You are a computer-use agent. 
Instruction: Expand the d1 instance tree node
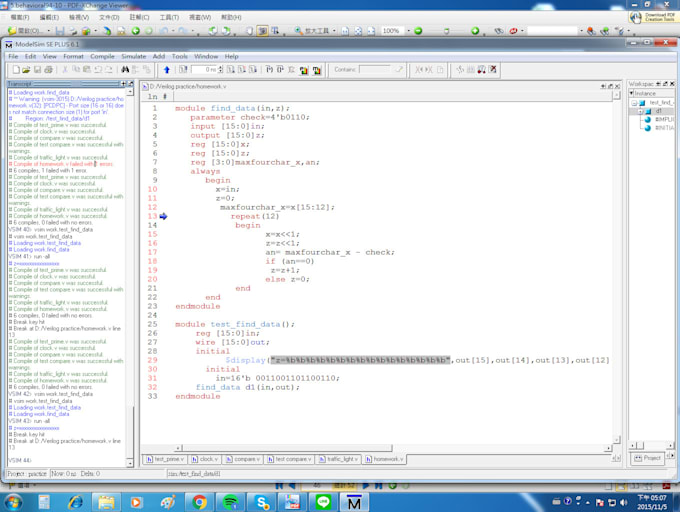click(x=642, y=111)
